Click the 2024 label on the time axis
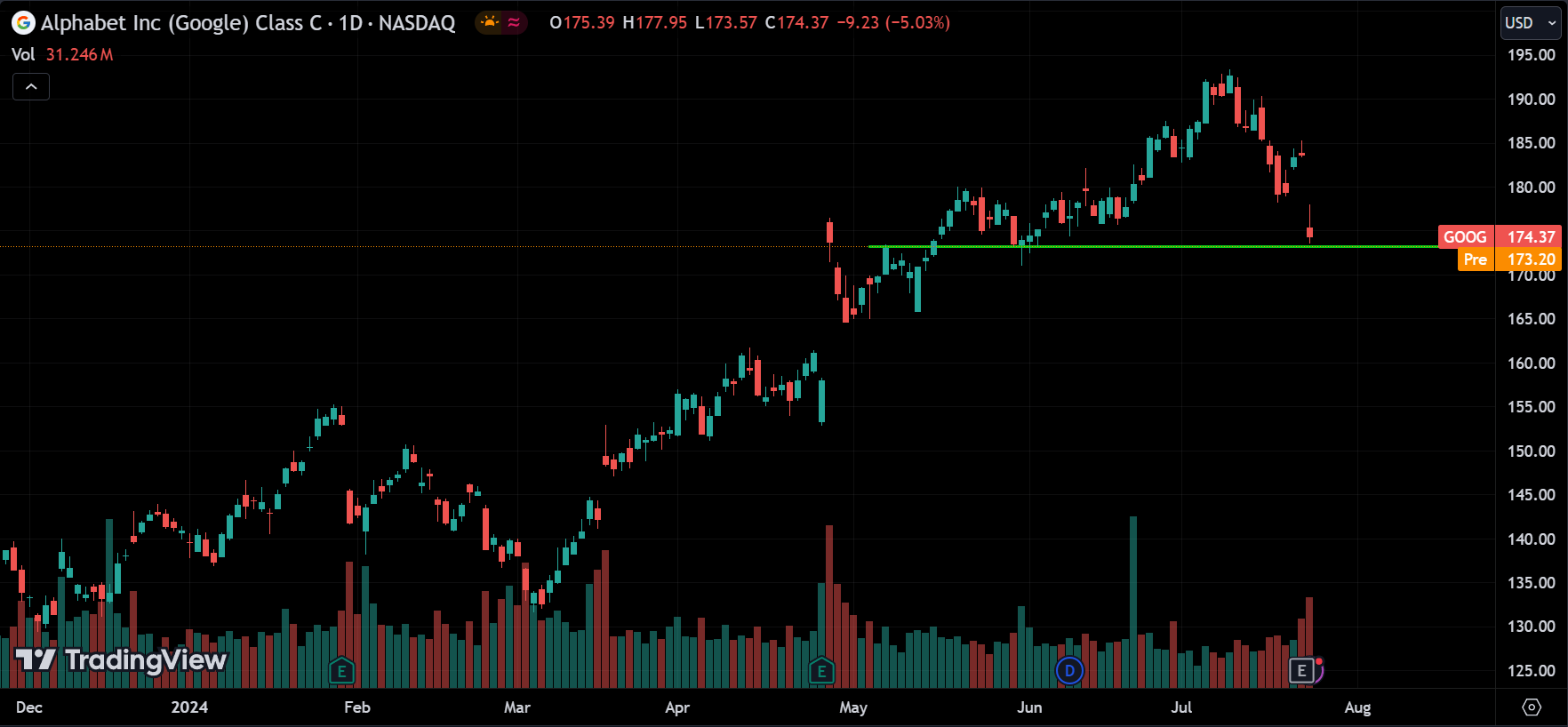This screenshot has height=727, width=1568. (x=189, y=707)
